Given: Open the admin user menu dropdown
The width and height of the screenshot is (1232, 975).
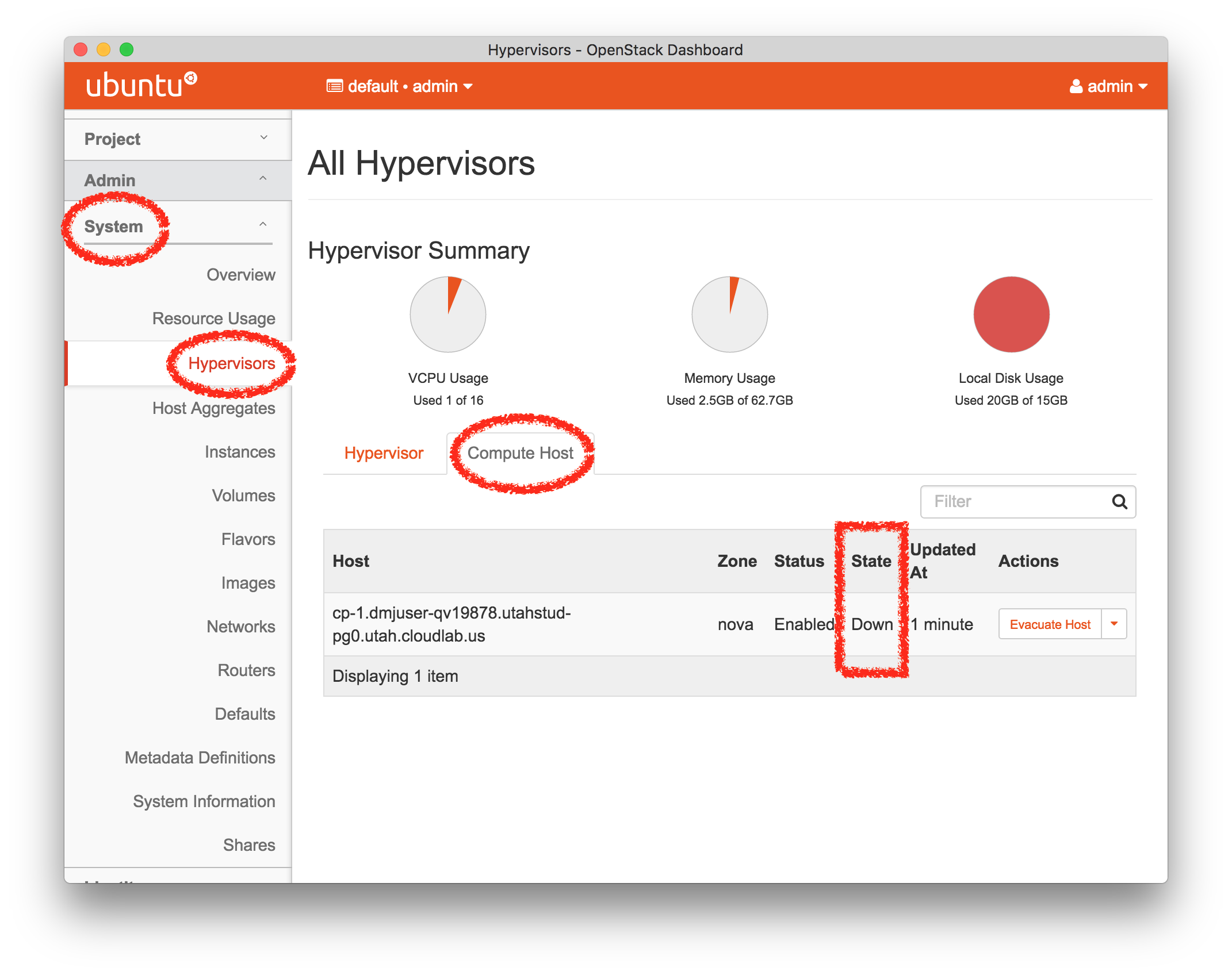Looking at the screenshot, I should pyautogui.click(x=1108, y=86).
